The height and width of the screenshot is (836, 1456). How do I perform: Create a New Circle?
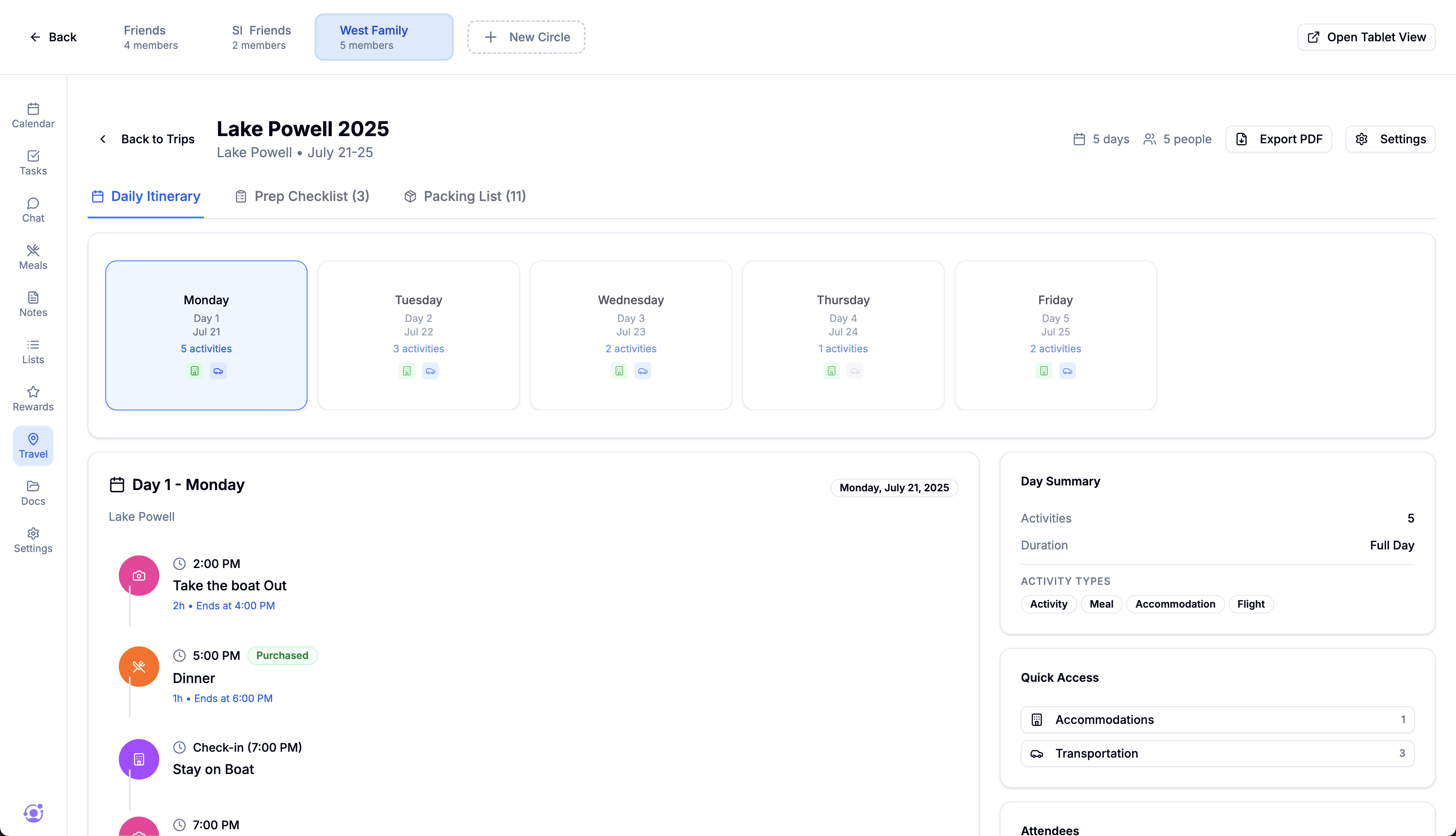click(526, 38)
